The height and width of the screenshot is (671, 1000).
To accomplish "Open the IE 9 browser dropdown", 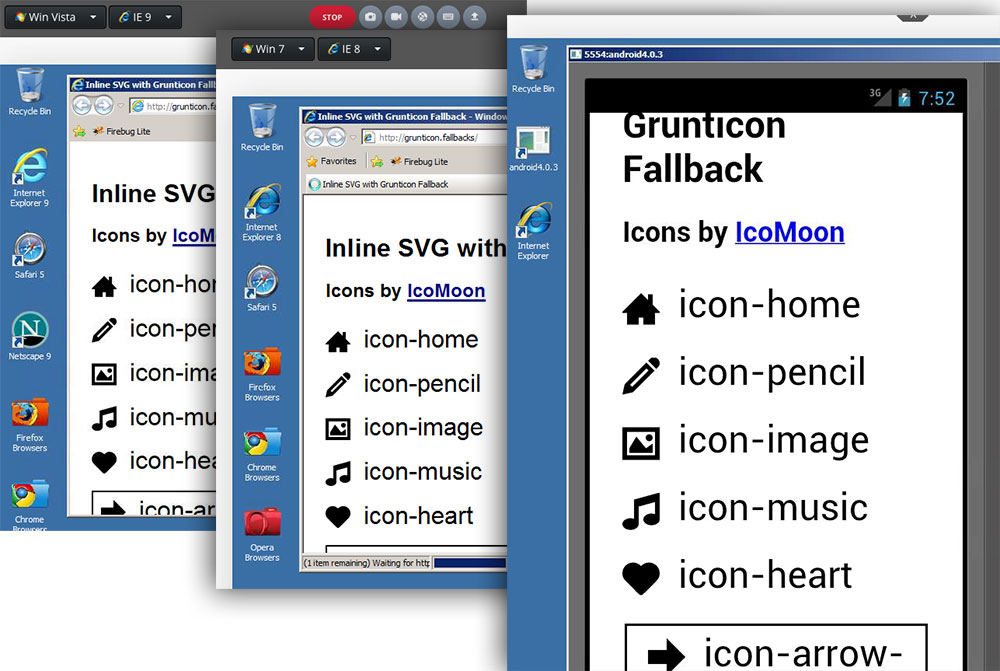I will (145, 17).
